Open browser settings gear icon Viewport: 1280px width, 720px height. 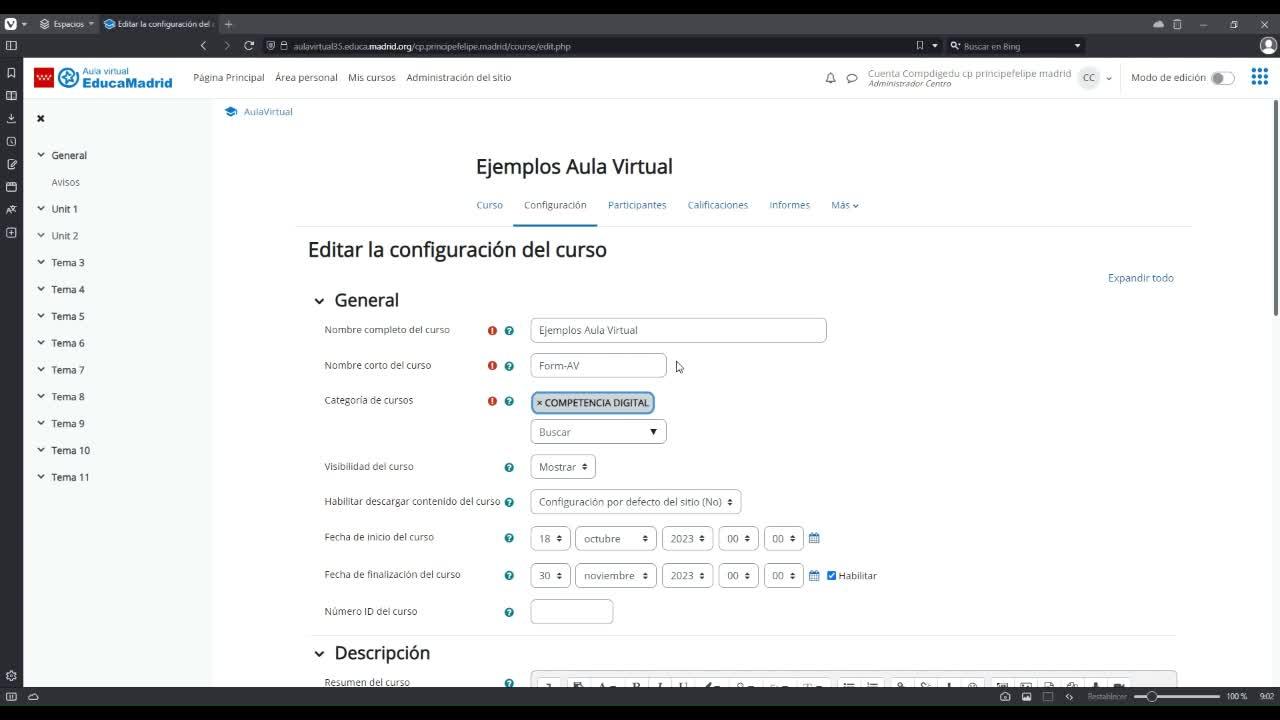point(11,676)
